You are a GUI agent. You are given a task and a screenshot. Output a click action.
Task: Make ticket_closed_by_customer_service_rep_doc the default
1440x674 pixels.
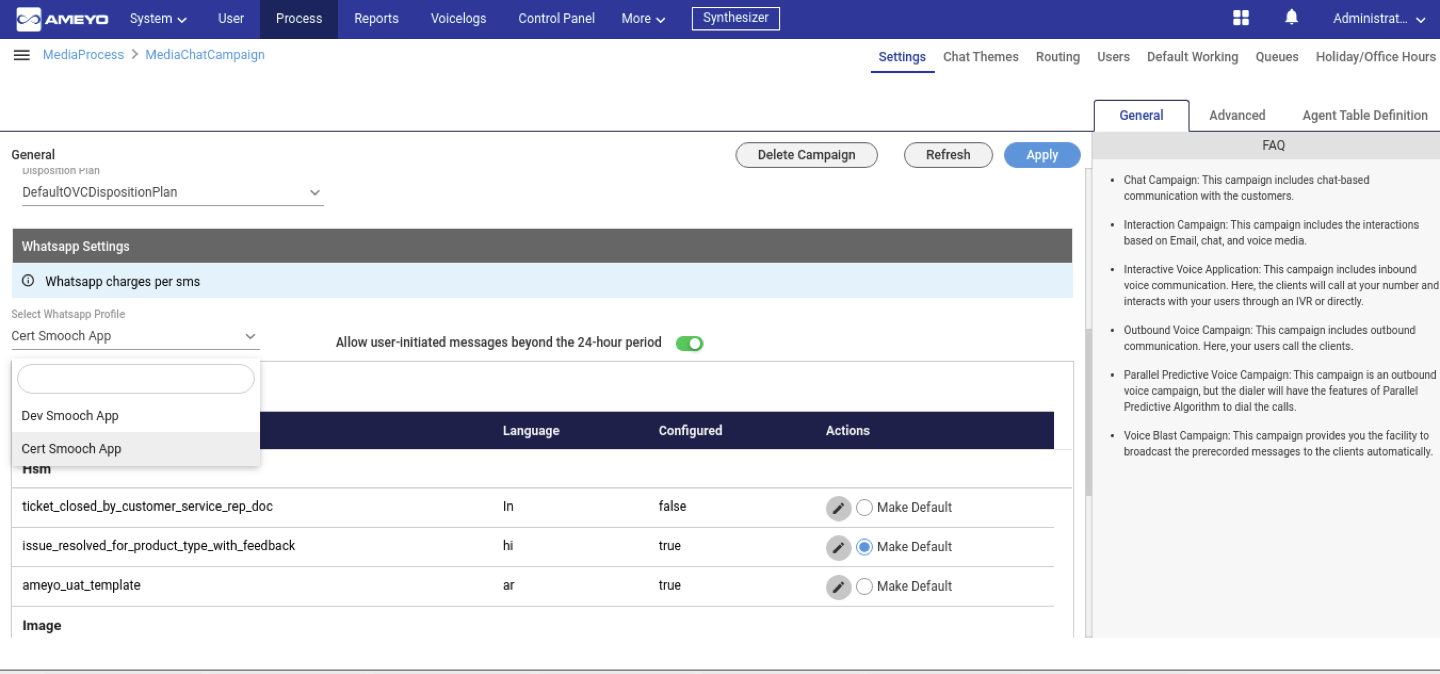tap(864, 508)
